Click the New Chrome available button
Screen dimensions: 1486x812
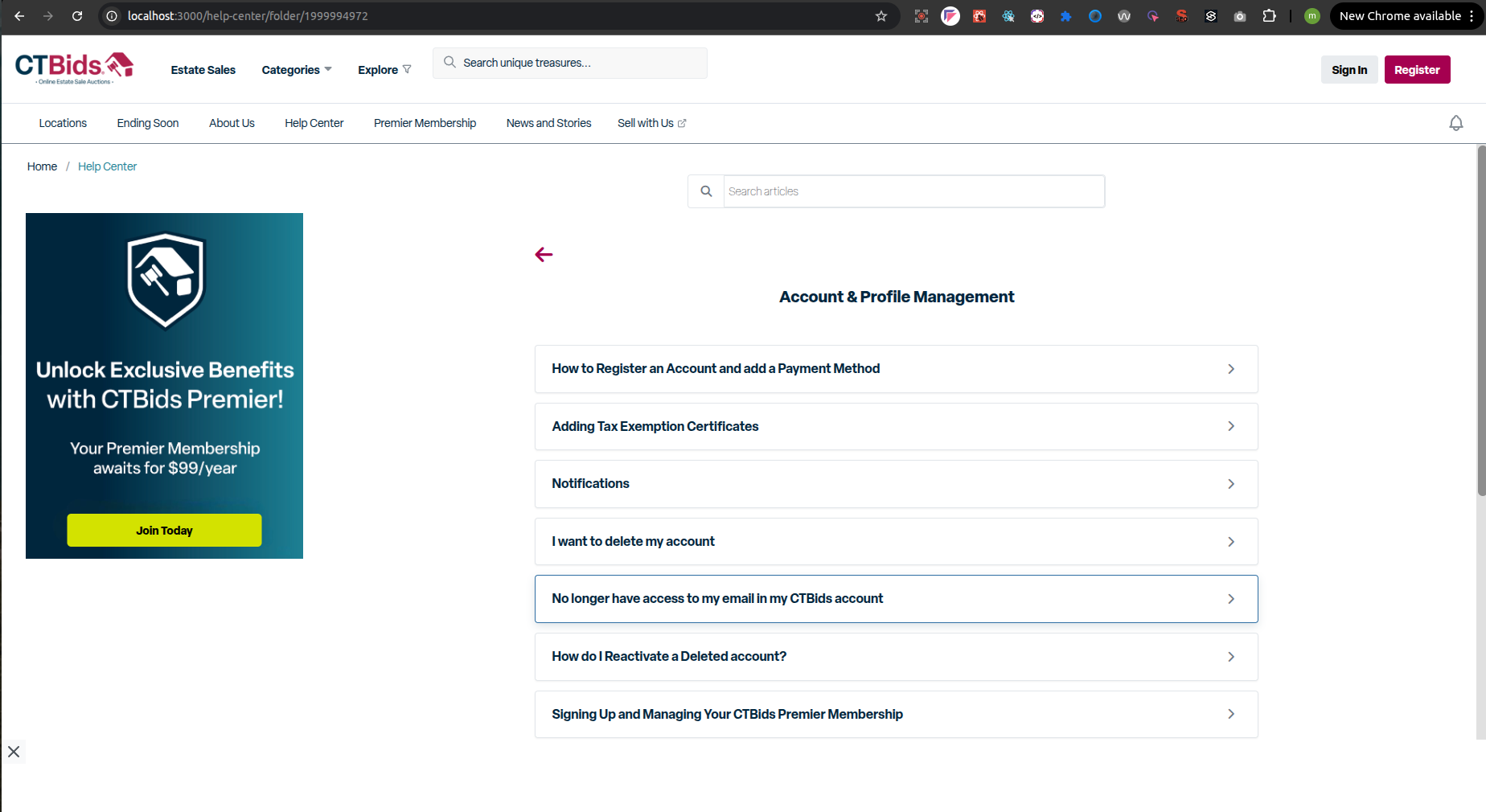pyautogui.click(x=1400, y=16)
